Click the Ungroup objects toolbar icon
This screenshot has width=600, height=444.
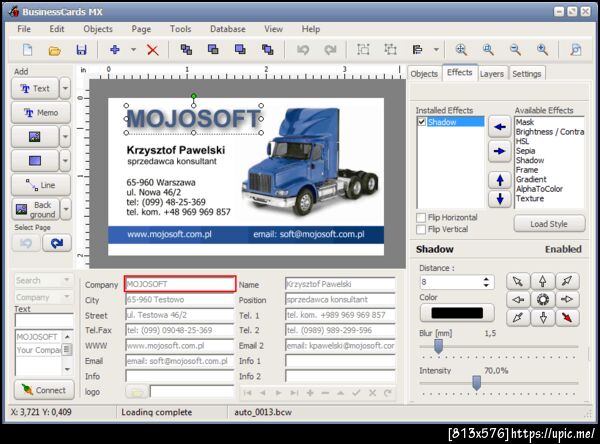[390, 49]
